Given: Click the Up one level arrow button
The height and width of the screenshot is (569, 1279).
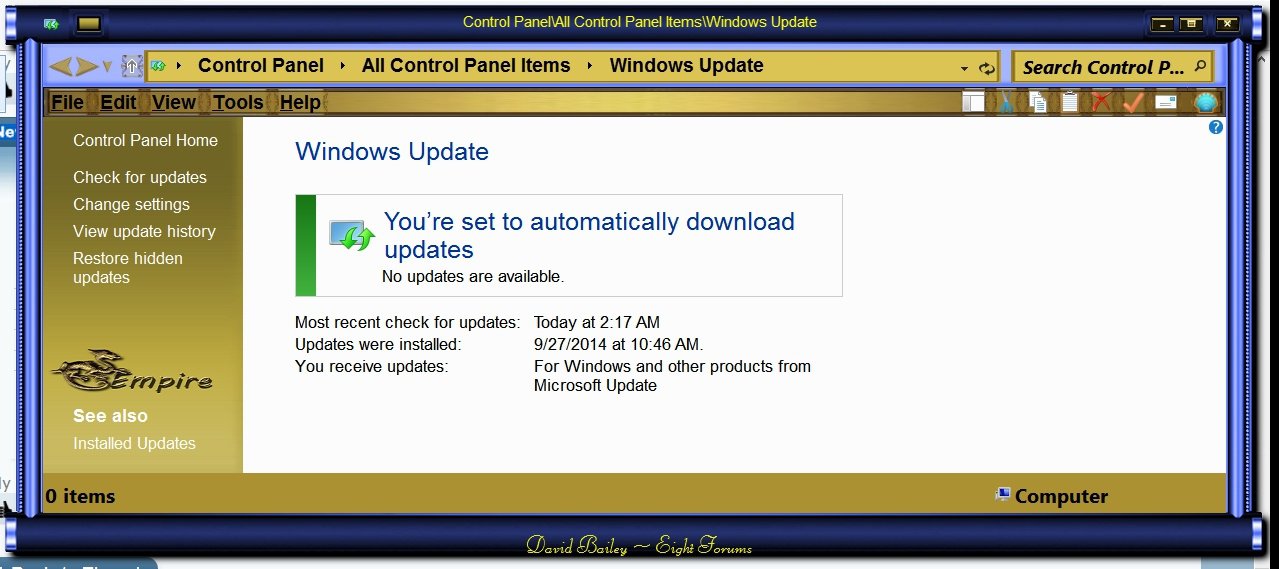Looking at the screenshot, I should tap(132, 66).
